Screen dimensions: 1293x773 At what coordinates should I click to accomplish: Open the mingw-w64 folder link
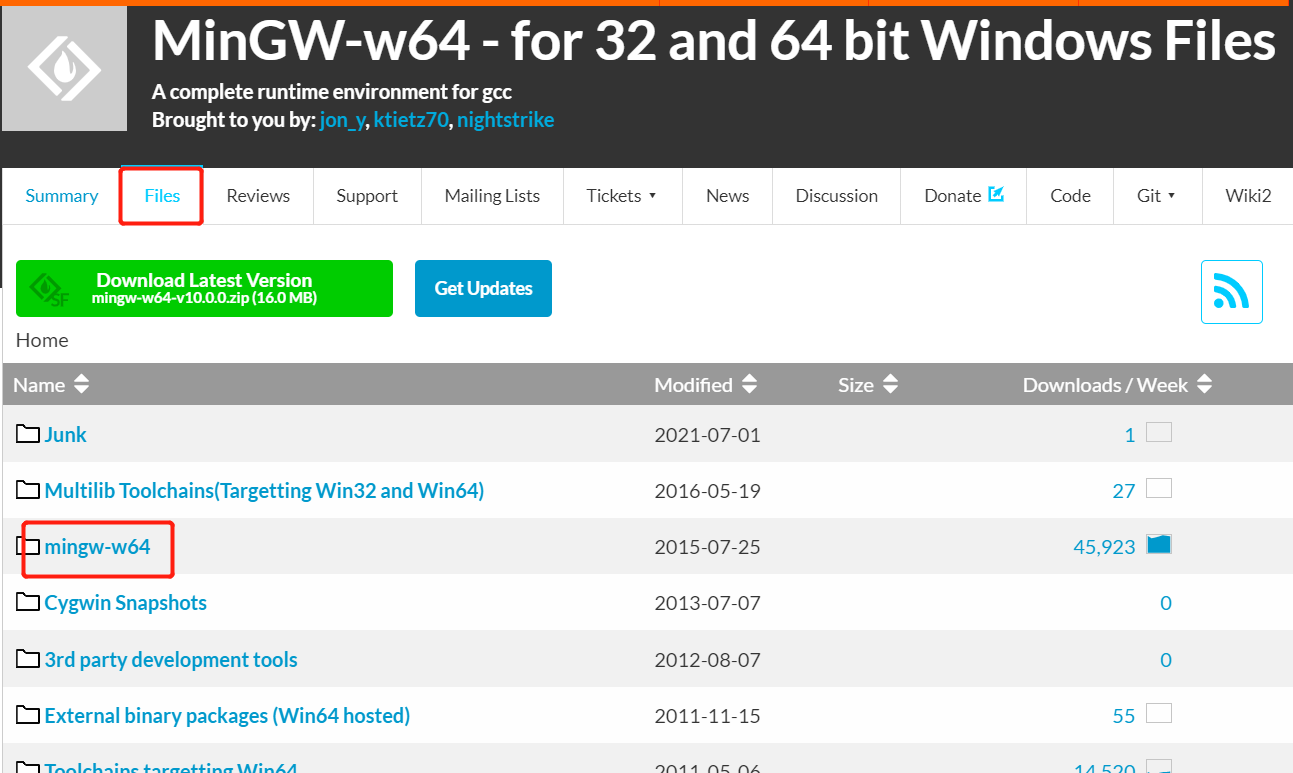(97, 547)
